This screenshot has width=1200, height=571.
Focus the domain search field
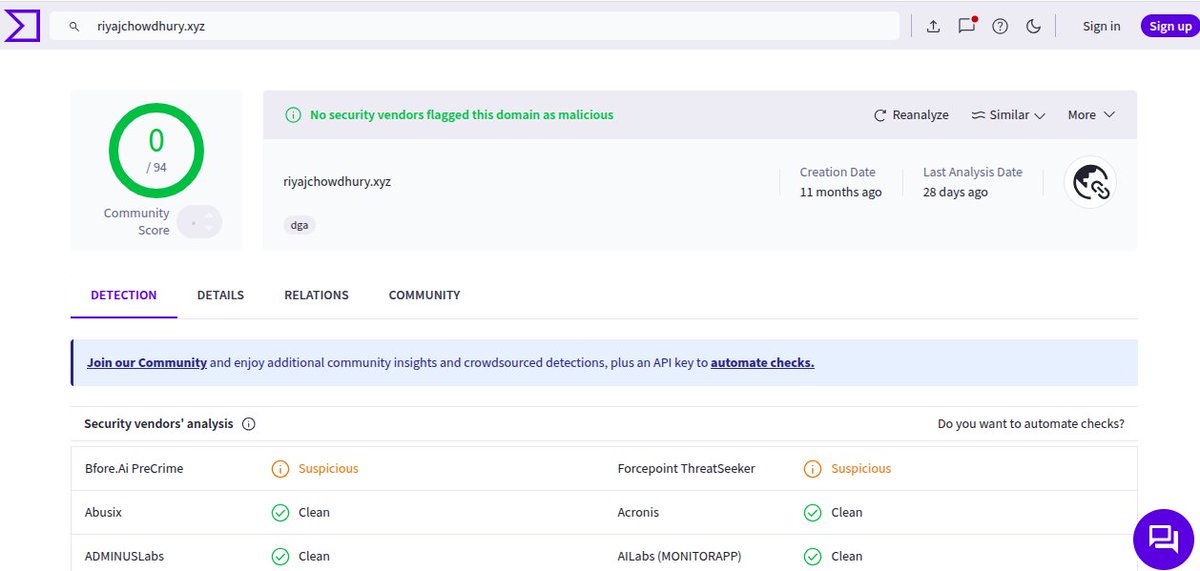tap(475, 26)
